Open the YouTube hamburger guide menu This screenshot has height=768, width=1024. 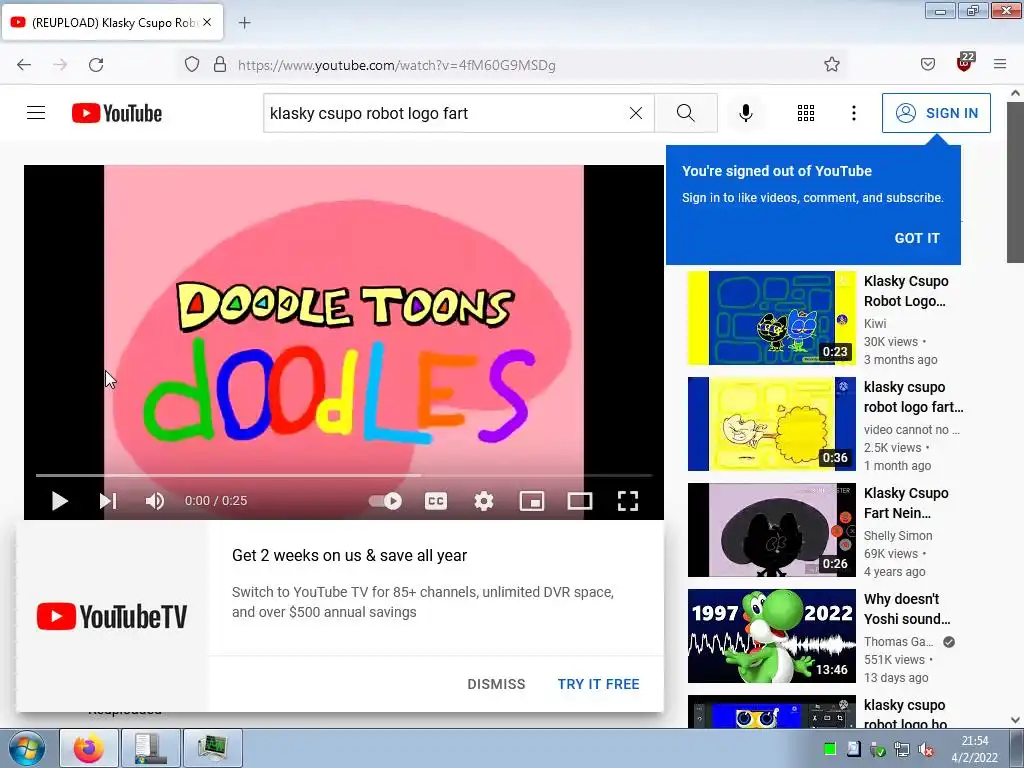(x=36, y=113)
